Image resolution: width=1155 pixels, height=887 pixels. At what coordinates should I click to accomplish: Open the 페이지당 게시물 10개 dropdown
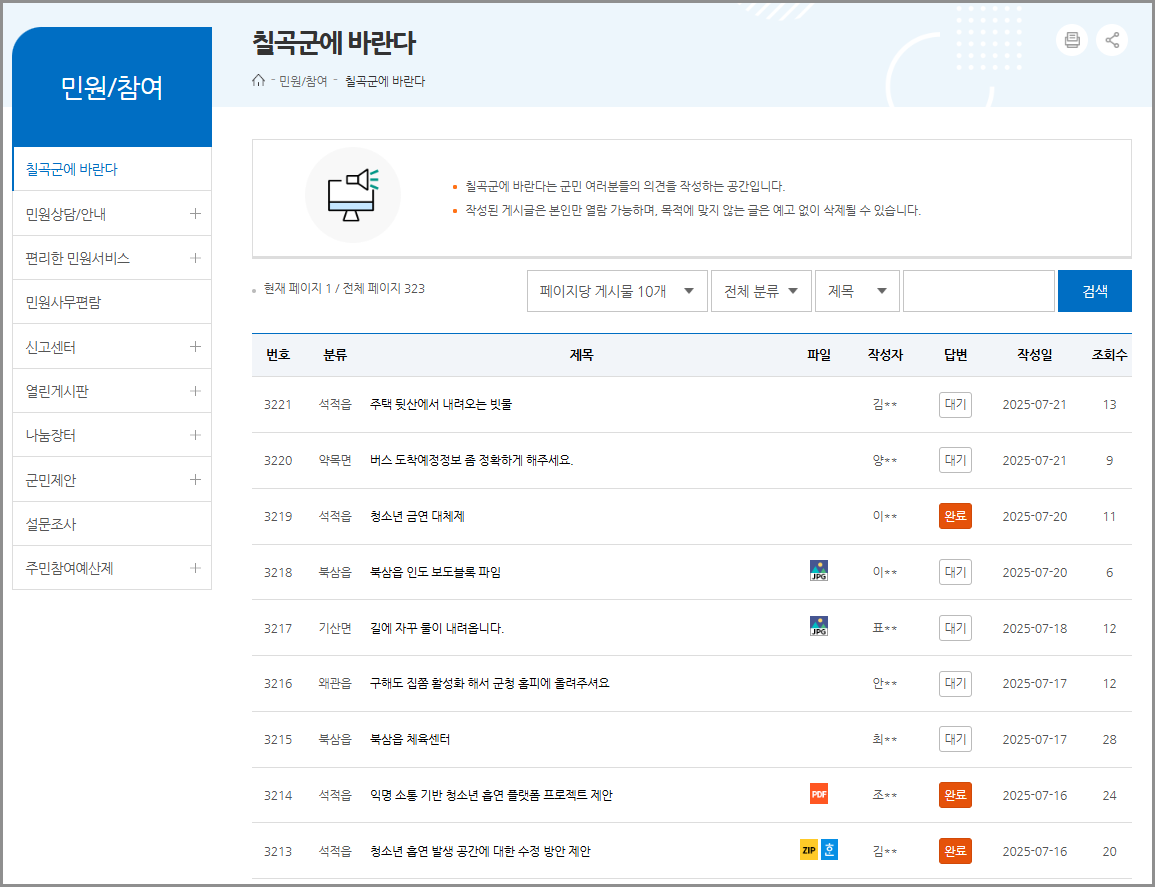(x=617, y=290)
